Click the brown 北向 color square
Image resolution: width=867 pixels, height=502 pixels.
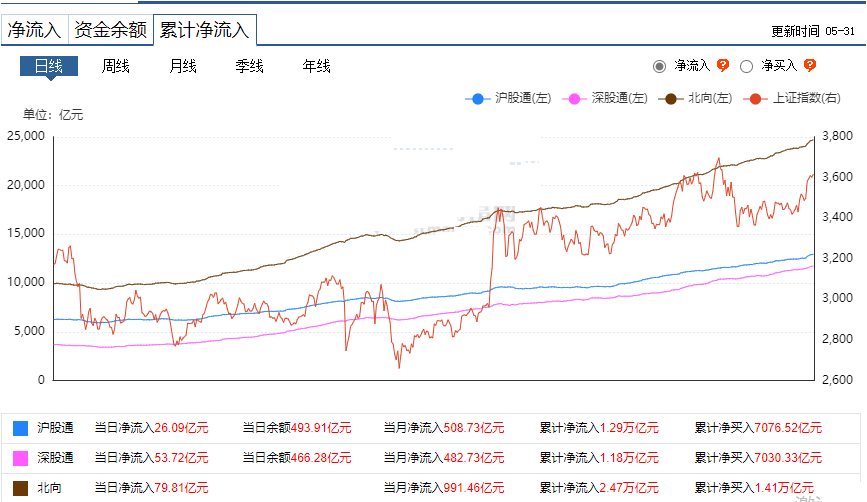20,488
